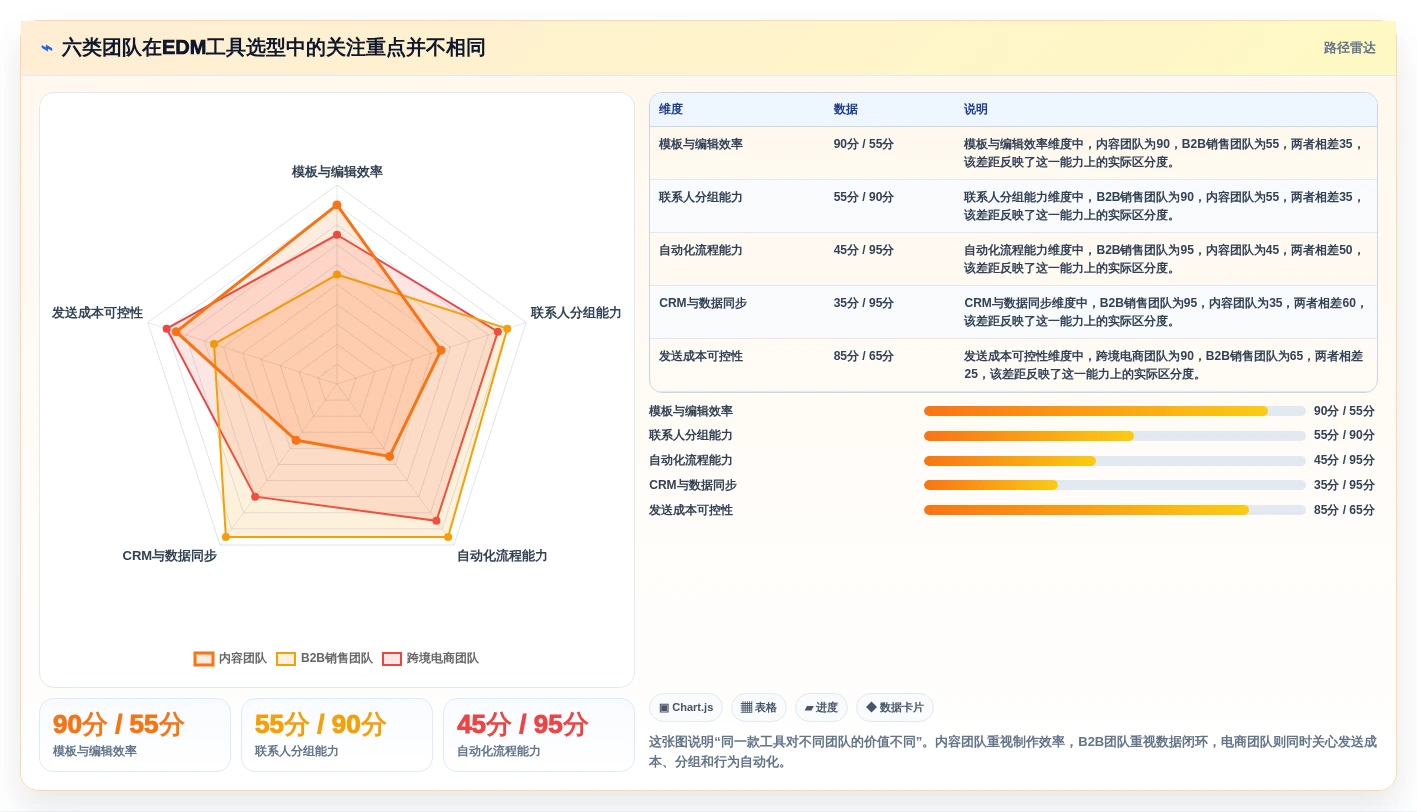1417x812 pixels.
Task: Select the 数据卡片 tag
Action: 895,707
